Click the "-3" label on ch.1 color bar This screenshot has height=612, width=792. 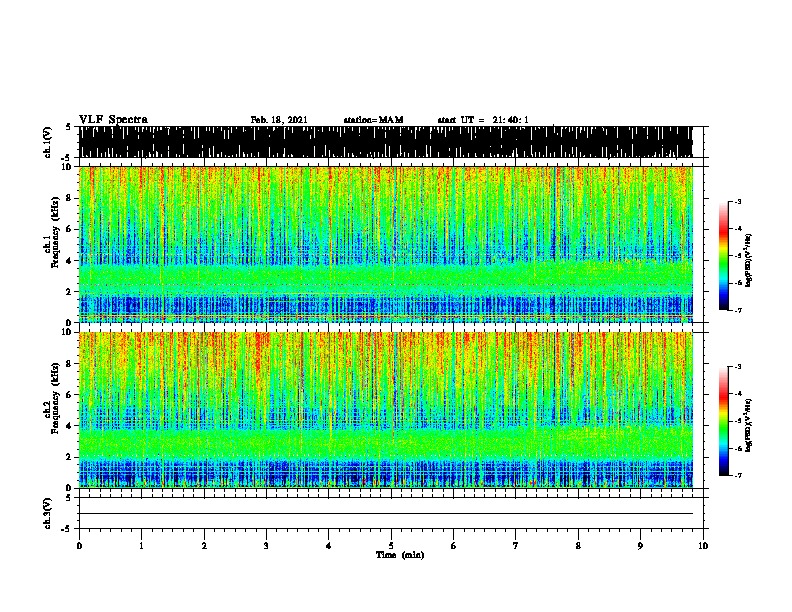(737, 202)
